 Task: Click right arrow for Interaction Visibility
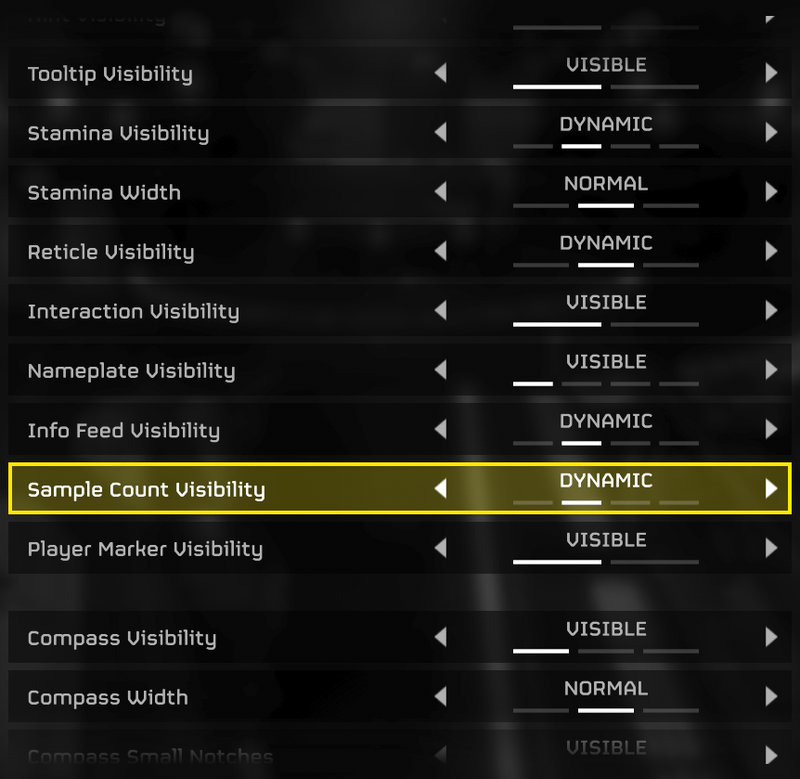tap(771, 311)
